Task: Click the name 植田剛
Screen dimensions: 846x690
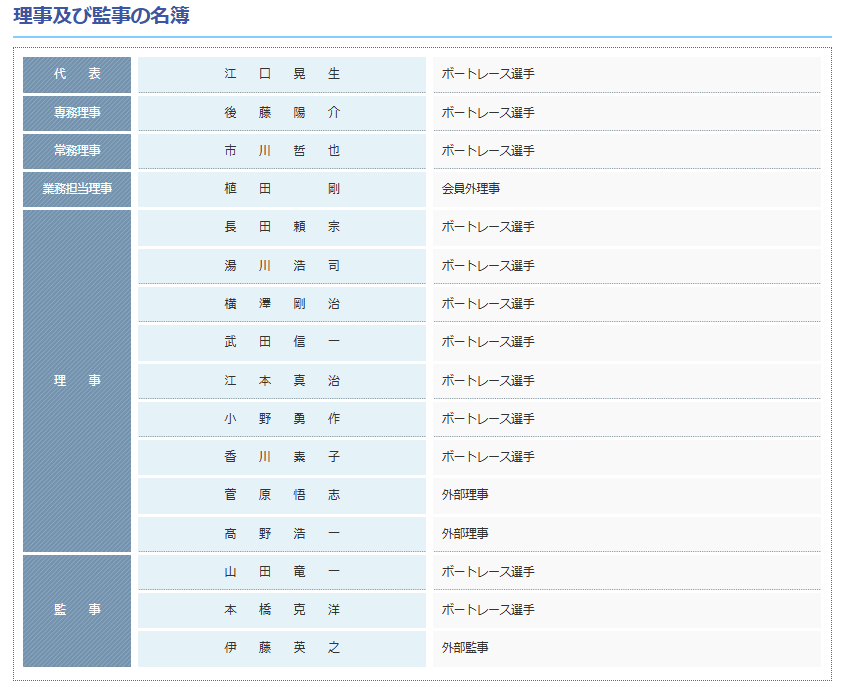Action: tap(282, 189)
